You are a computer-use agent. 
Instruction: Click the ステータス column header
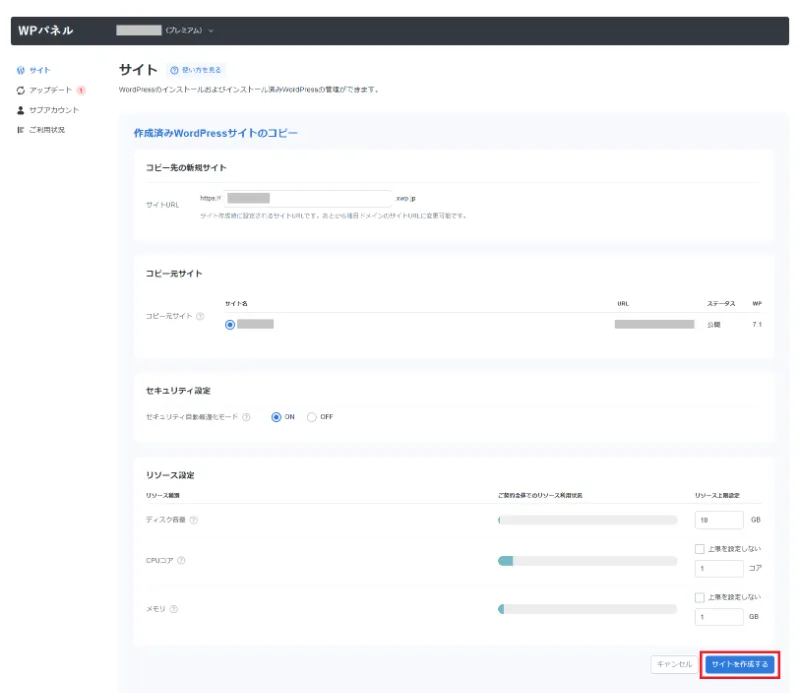[721, 304]
